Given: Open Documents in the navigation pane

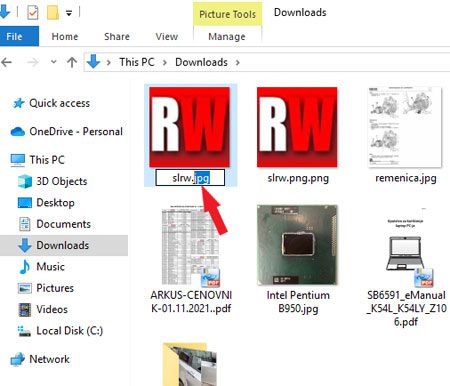Looking at the screenshot, I should pyautogui.click(x=63, y=224).
